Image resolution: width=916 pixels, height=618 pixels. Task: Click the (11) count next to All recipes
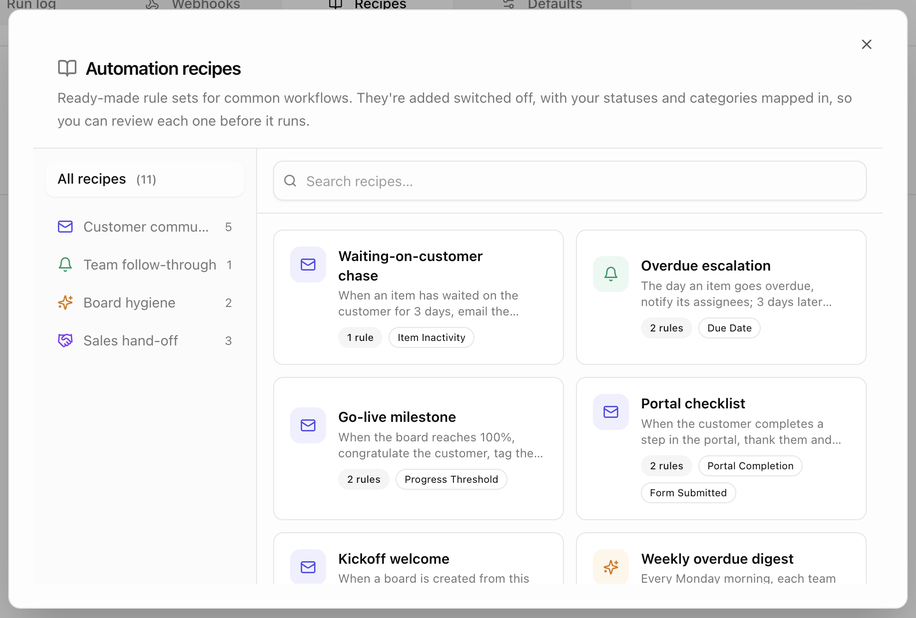point(146,180)
